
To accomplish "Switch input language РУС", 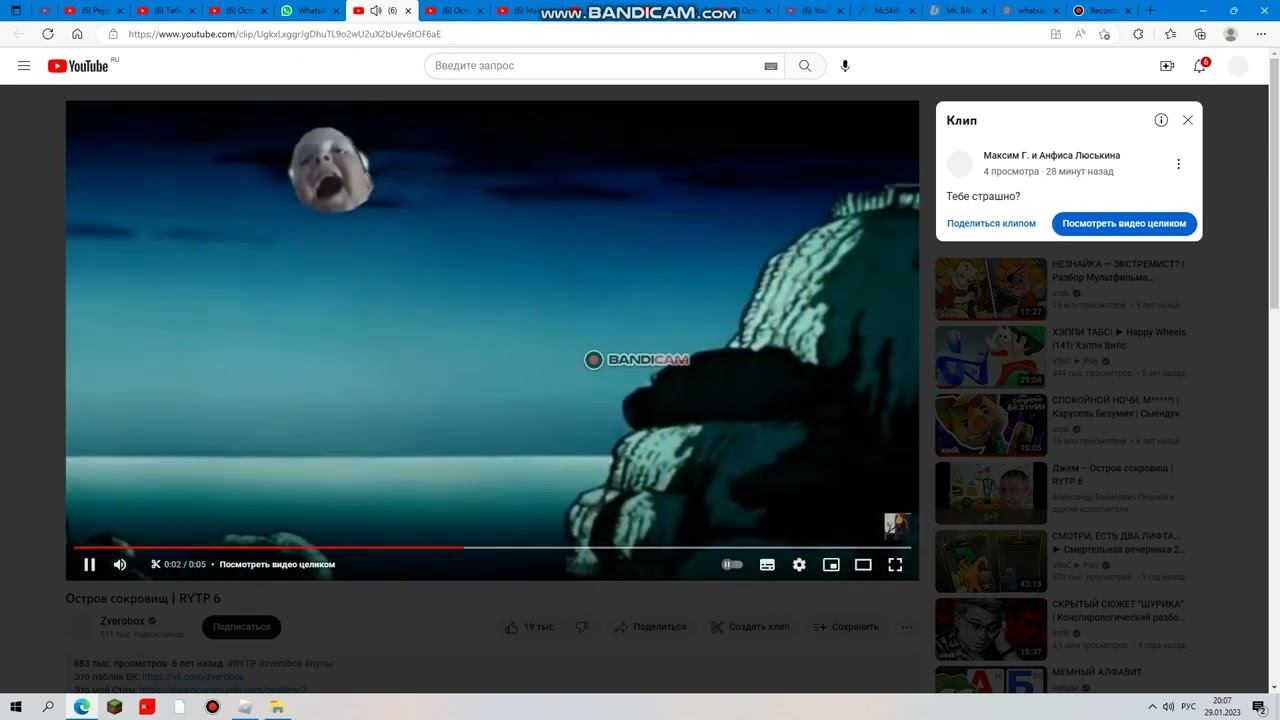I will coord(1189,706).
